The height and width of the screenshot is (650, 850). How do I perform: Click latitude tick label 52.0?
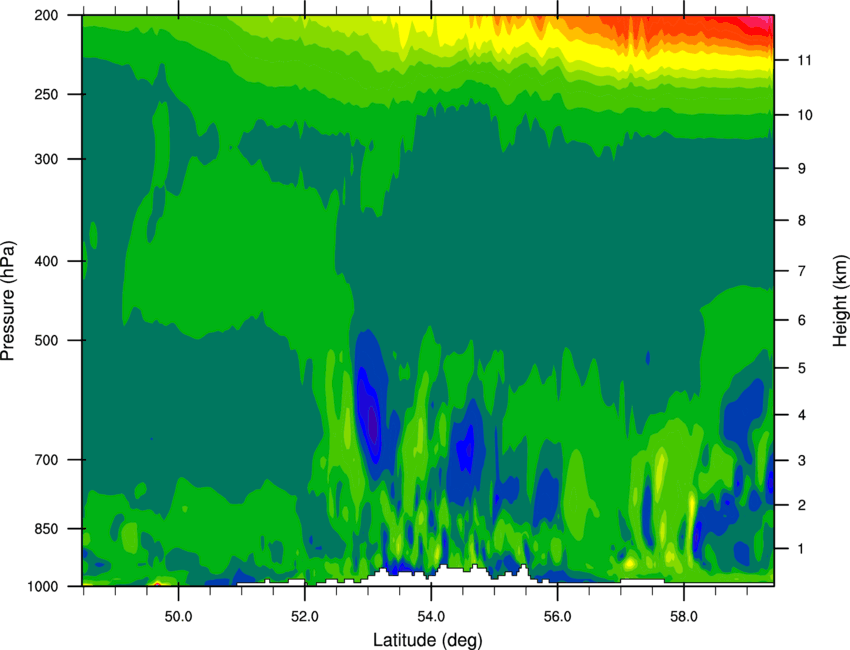pos(305,617)
